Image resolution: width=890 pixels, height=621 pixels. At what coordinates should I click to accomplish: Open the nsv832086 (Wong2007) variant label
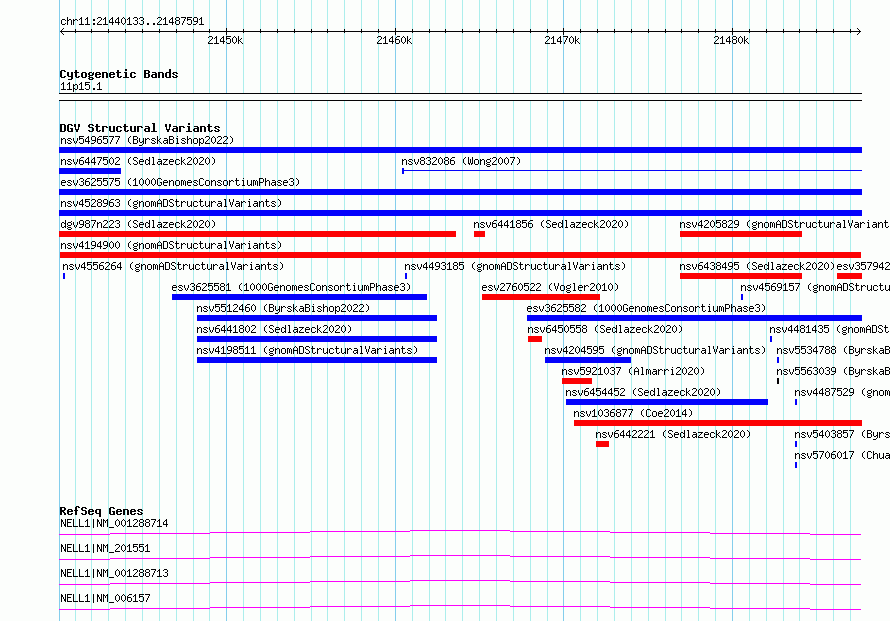461,161
